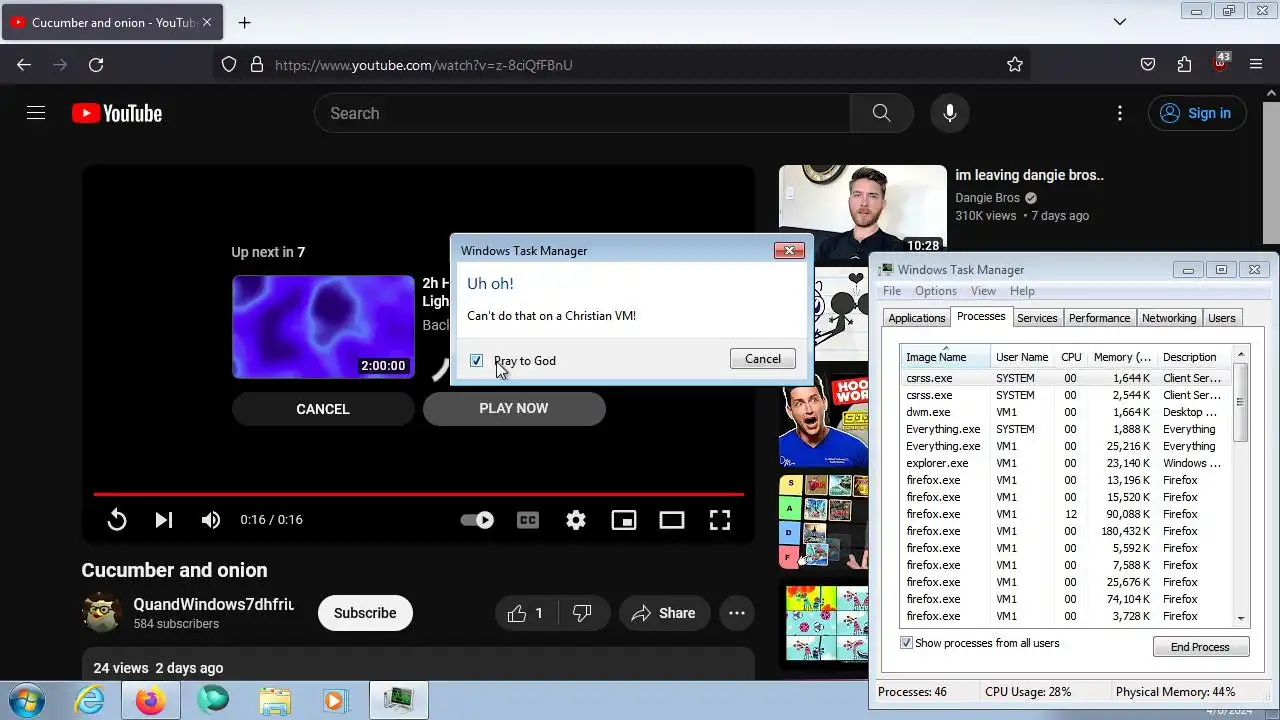The image size is (1280, 720).
Task: Open a new Firefox tab
Action: tap(244, 22)
